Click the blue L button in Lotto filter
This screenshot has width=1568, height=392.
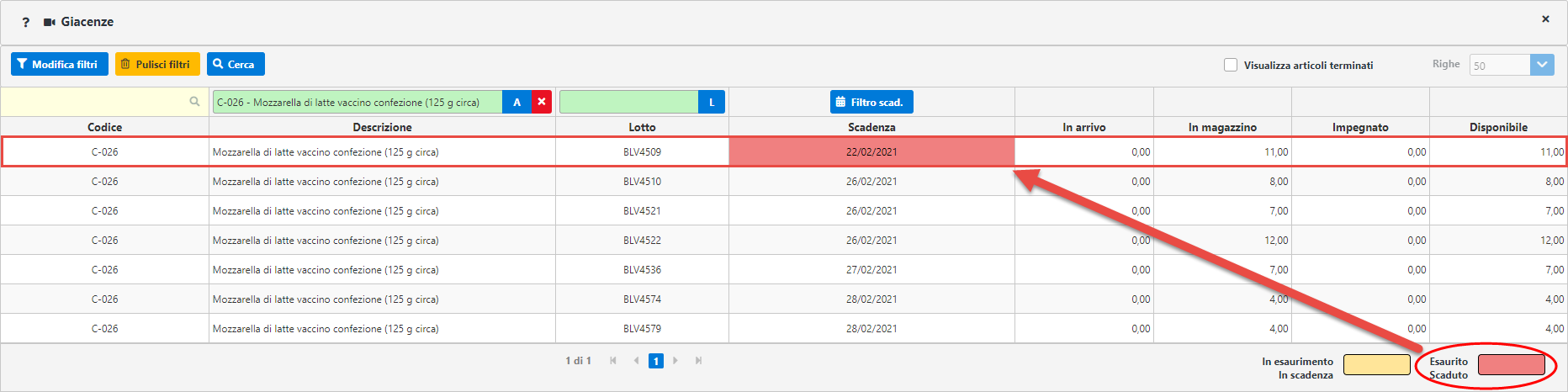[x=712, y=102]
